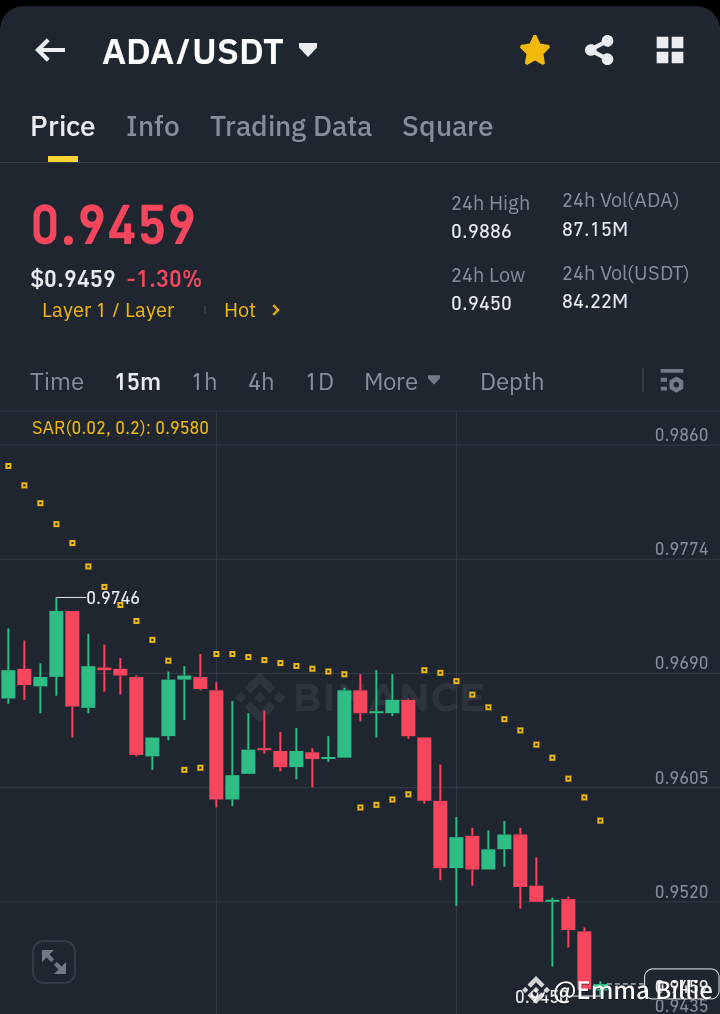Open the Hot category chevron

(277, 310)
